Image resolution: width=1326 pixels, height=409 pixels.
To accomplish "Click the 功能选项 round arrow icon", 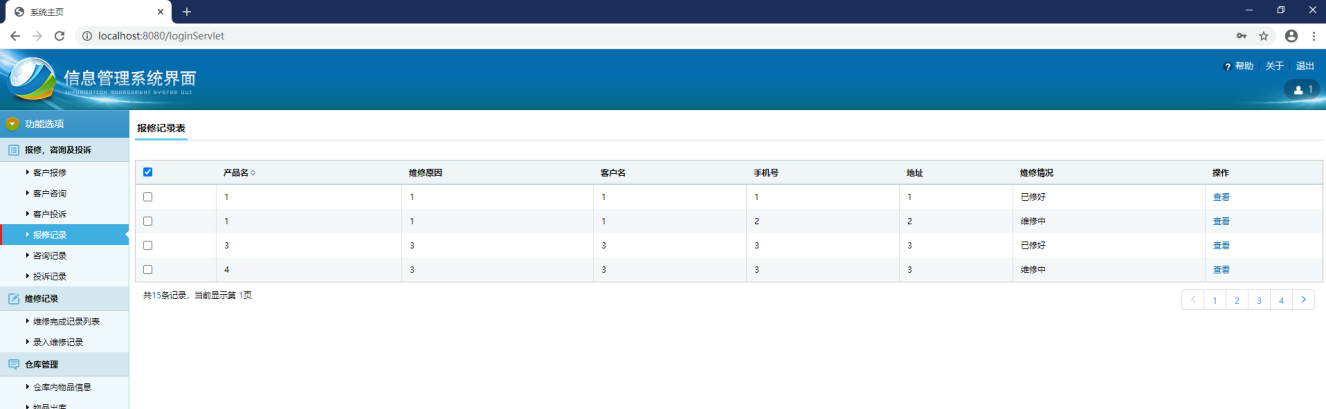I will (12, 124).
